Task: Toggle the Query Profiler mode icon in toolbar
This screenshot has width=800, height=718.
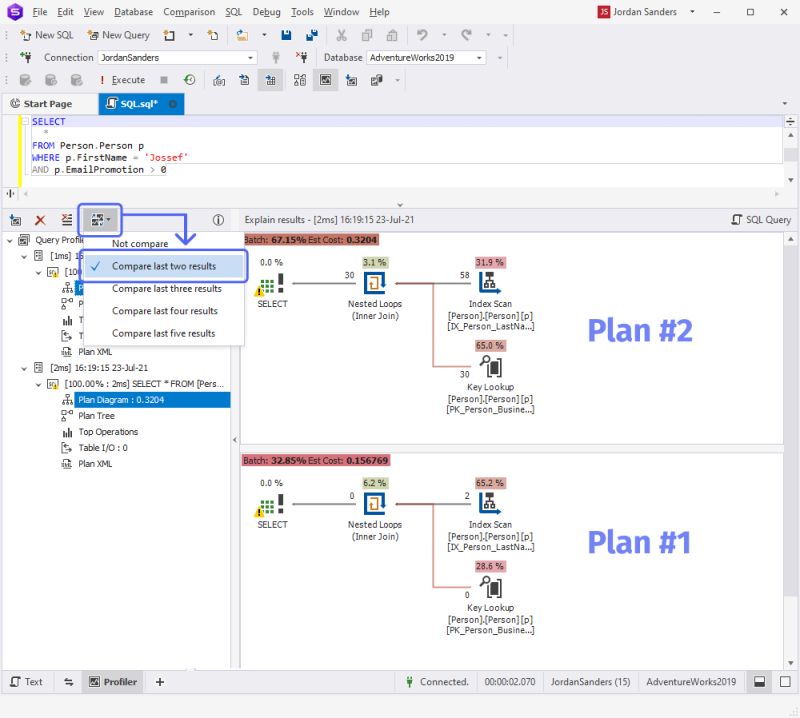Action: pyautogui.click(x=326, y=80)
